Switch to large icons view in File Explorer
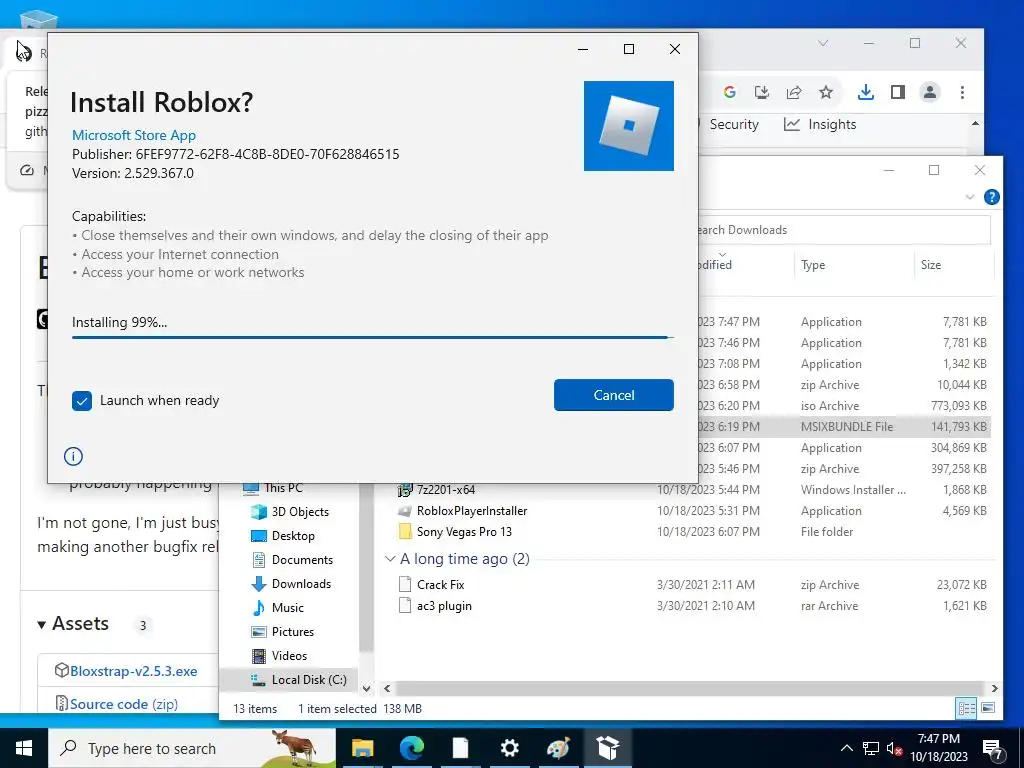Screen dimensions: 1024x768 tap(988, 708)
